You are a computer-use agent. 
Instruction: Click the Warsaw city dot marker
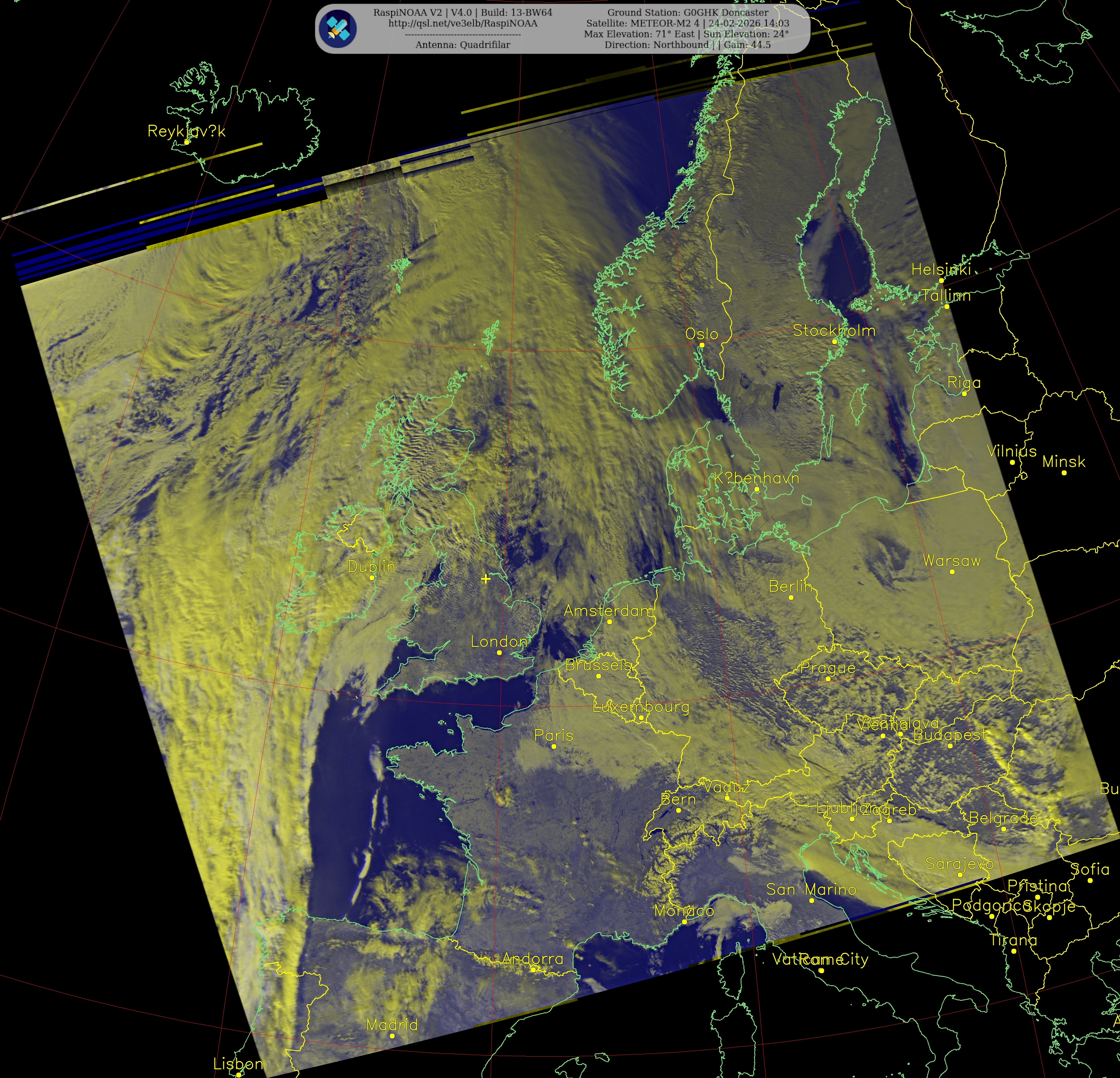[952, 572]
